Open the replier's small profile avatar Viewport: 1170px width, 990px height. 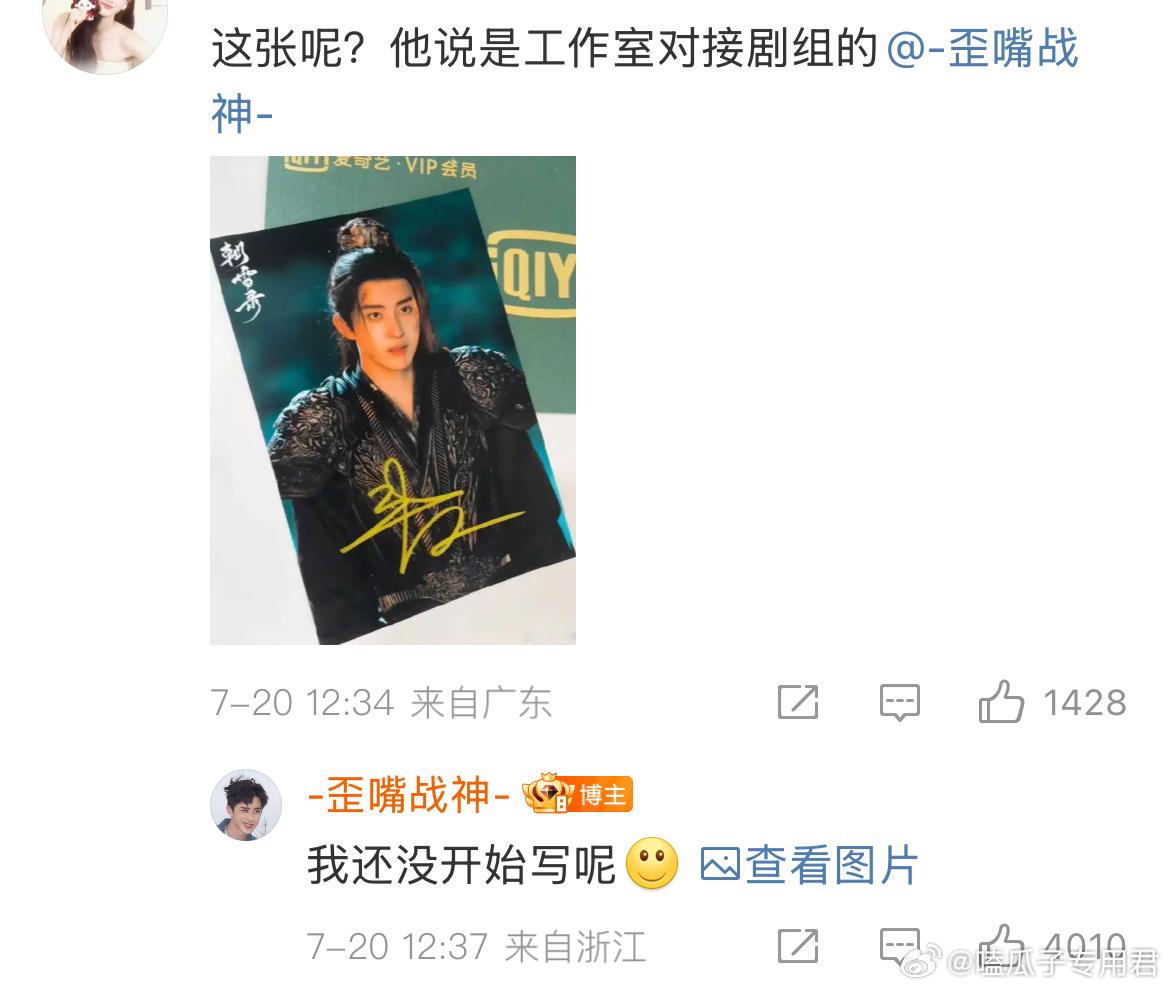pyautogui.click(x=246, y=805)
